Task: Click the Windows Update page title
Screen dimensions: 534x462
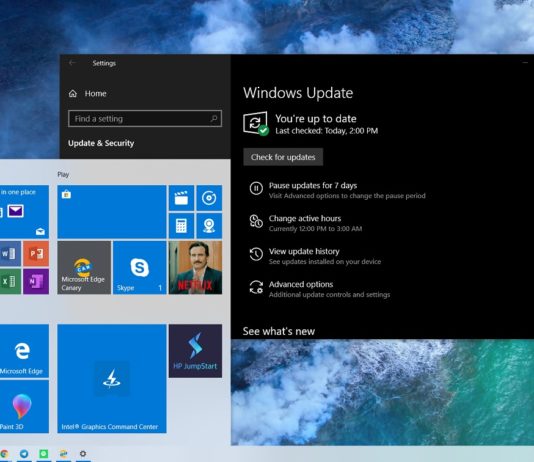Action: pos(298,93)
